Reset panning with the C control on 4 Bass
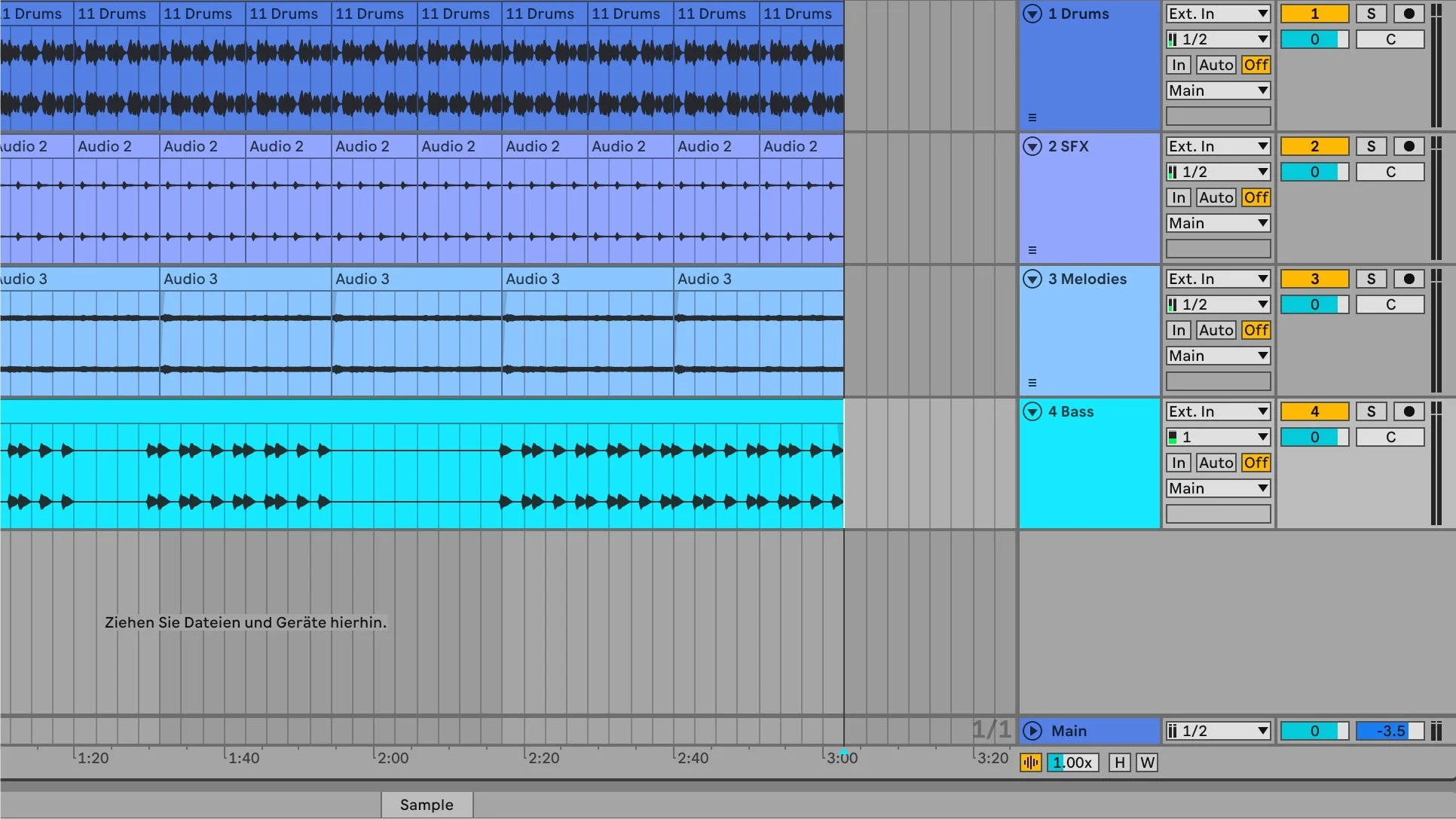The image size is (1456, 819). (x=1390, y=436)
